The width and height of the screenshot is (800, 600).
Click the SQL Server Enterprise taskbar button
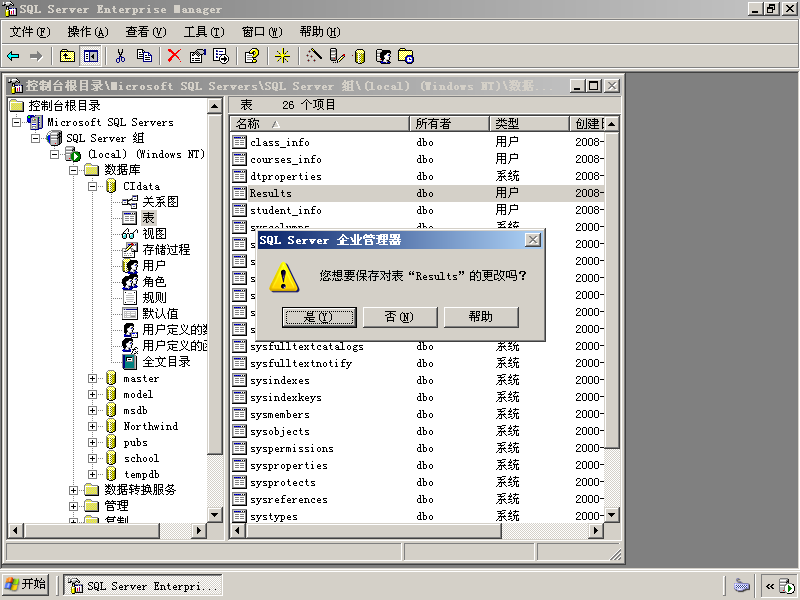point(143,585)
